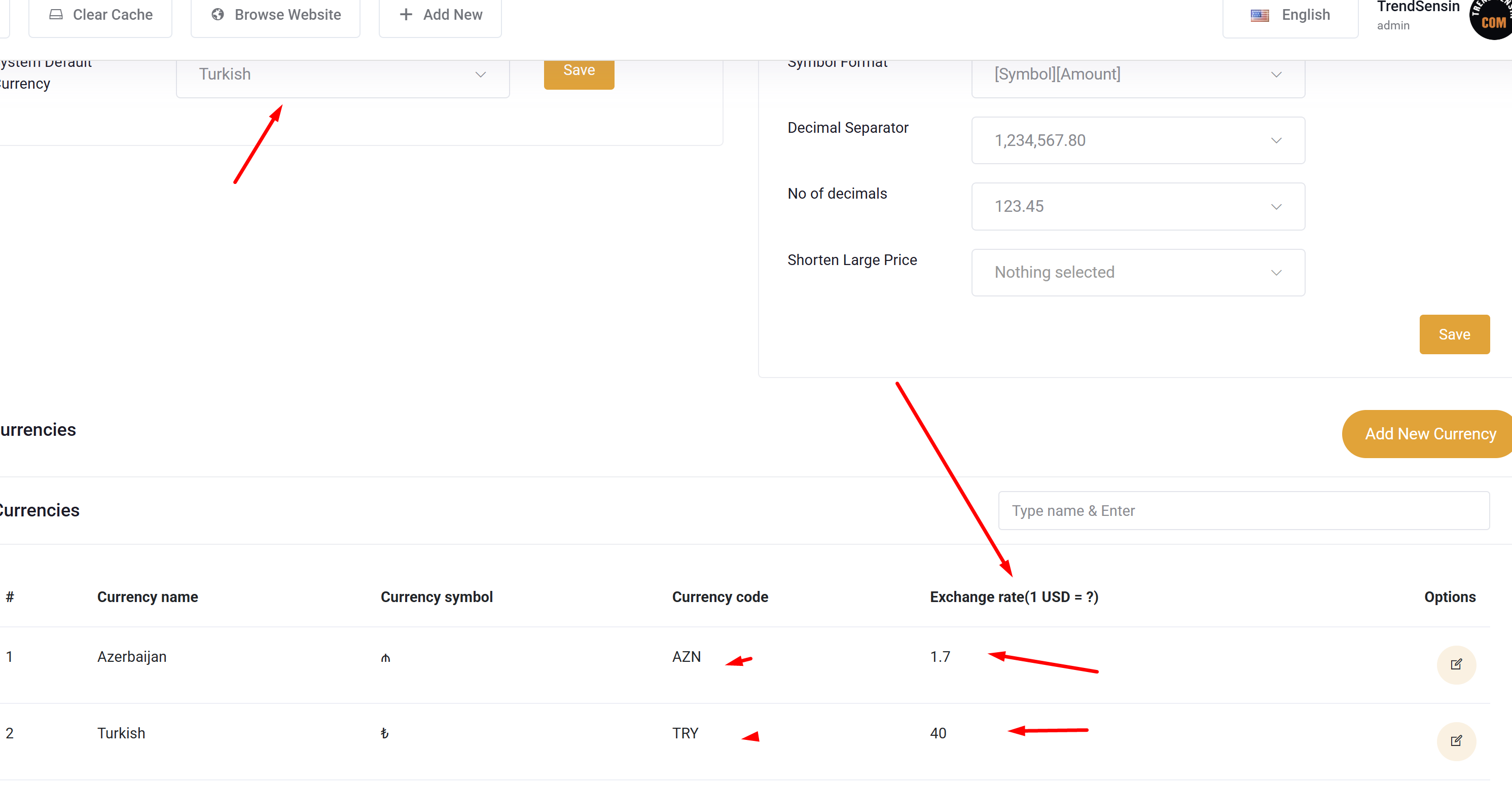The width and height of the screenshot is (1512, 786).
Task: Select the Turkish currency name cell
Action: 121,734
